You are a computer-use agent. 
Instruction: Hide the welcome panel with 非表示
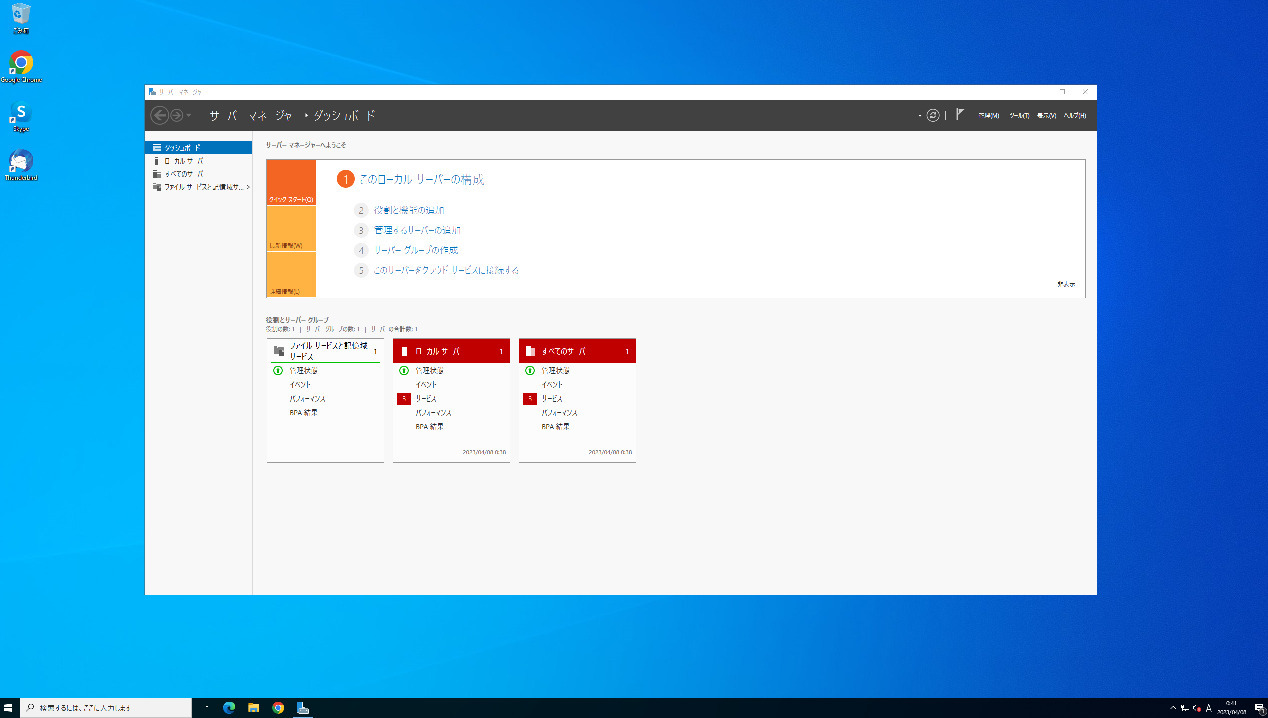click(1066, 285)
